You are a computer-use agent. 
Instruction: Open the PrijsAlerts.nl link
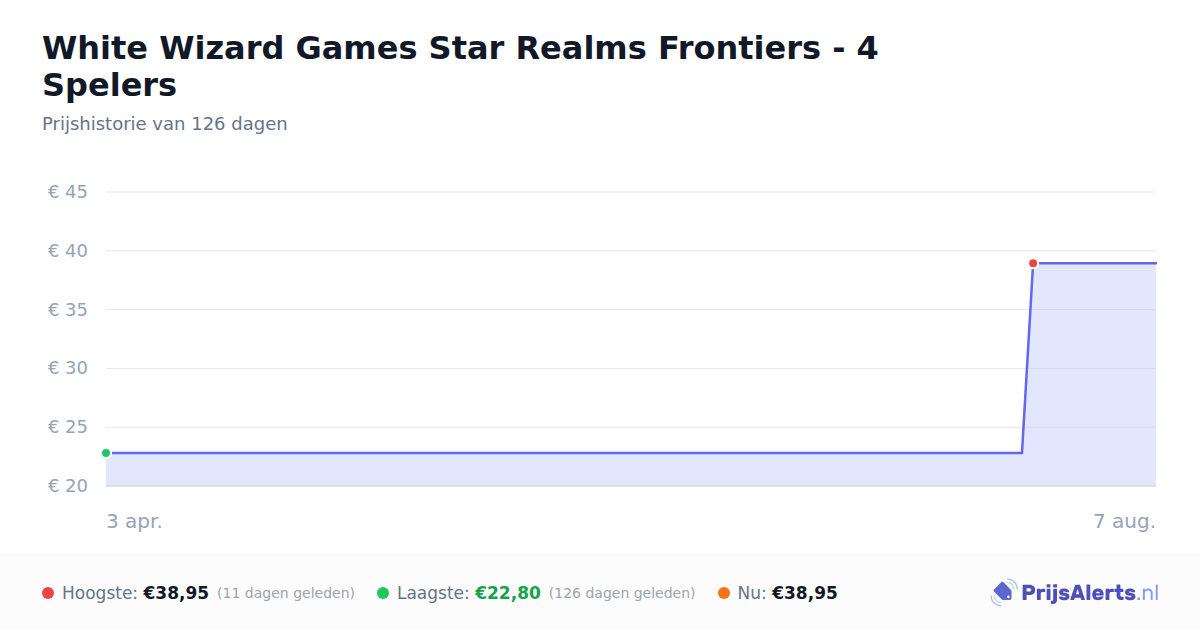pos(1075,593)
